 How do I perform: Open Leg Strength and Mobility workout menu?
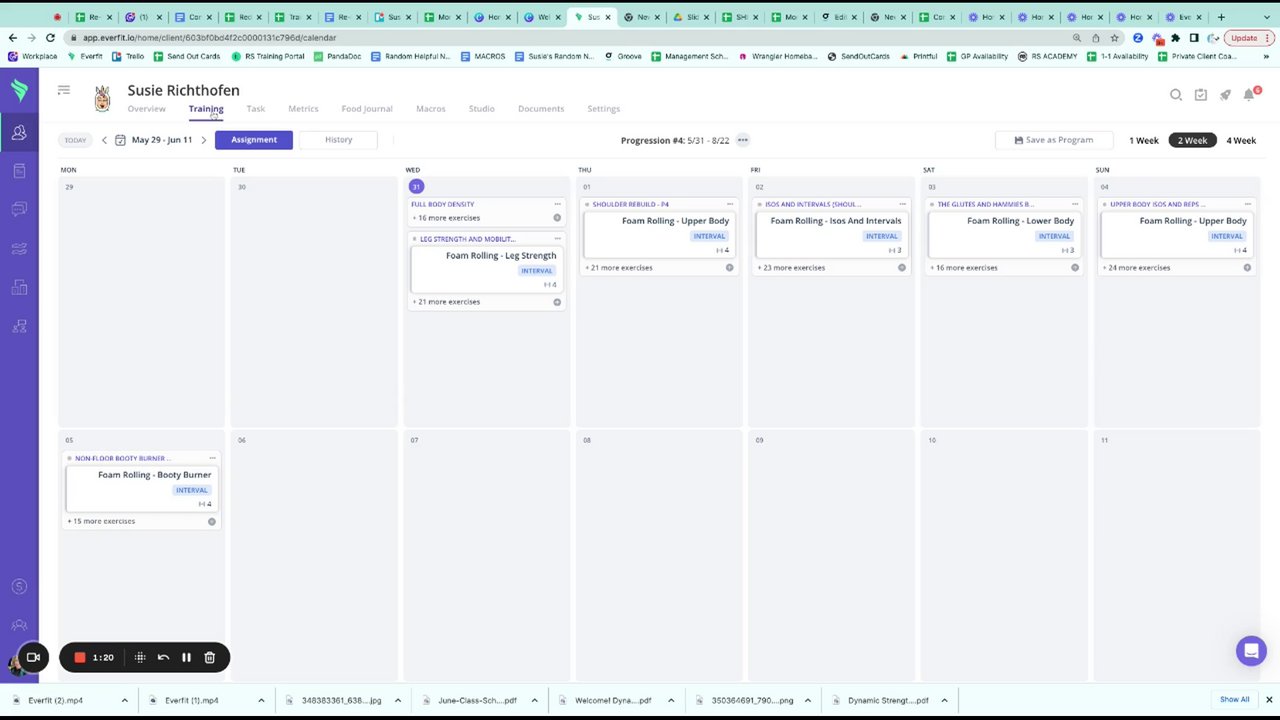pyautogui.click(x=557, y=239)
